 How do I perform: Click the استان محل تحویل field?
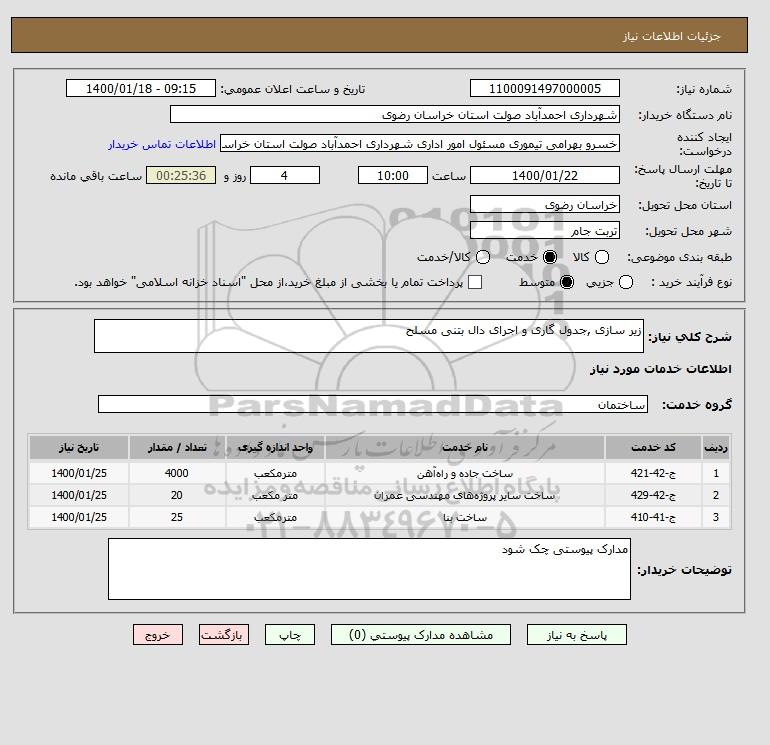click(x=545, y=204)
